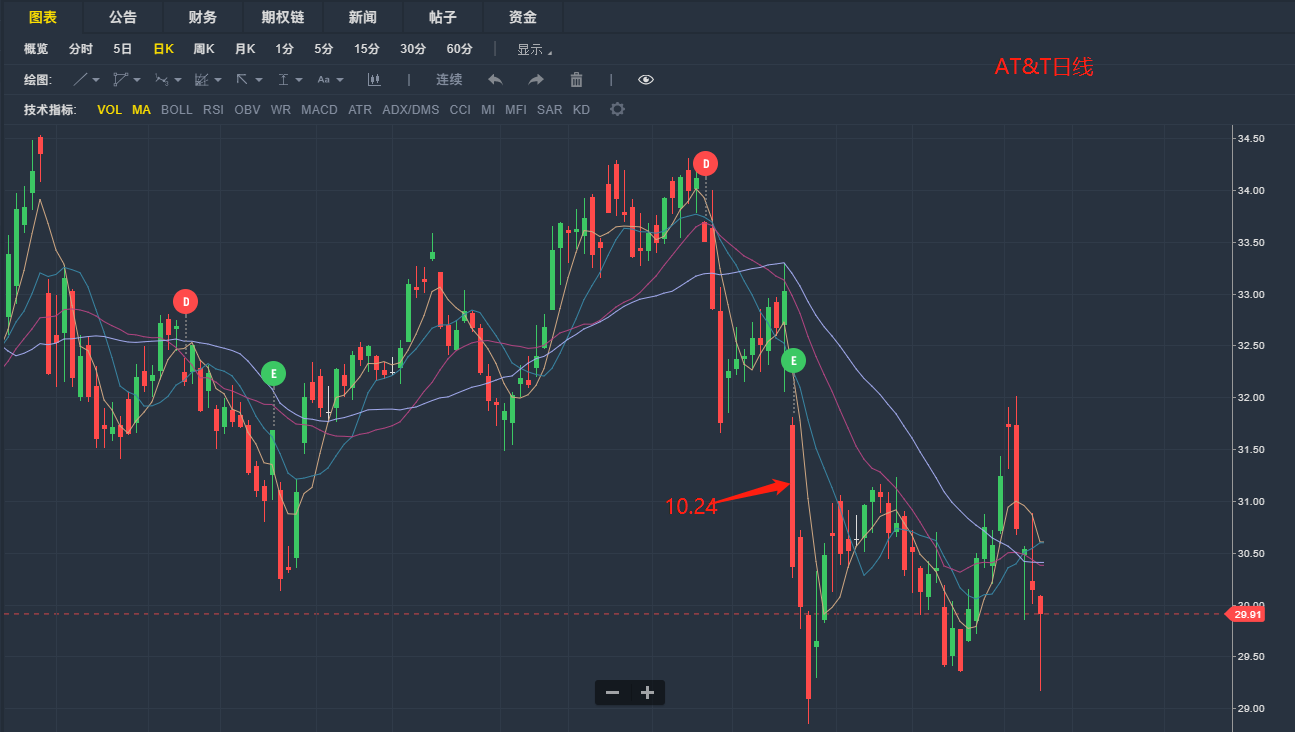
Task: Zoom out chart with minus button
Action: 612,692
